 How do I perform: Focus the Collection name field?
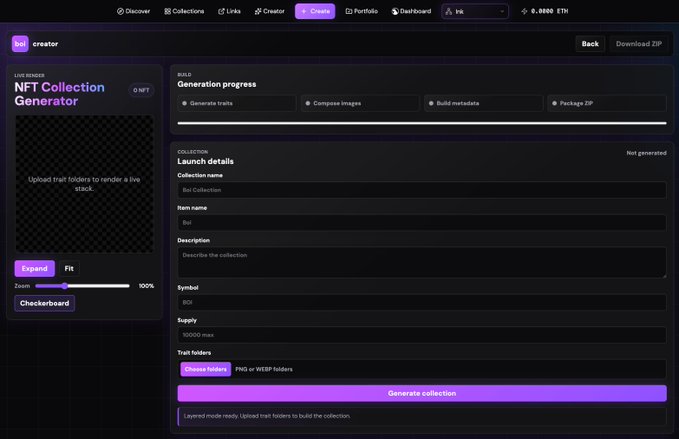coord(422,190)
